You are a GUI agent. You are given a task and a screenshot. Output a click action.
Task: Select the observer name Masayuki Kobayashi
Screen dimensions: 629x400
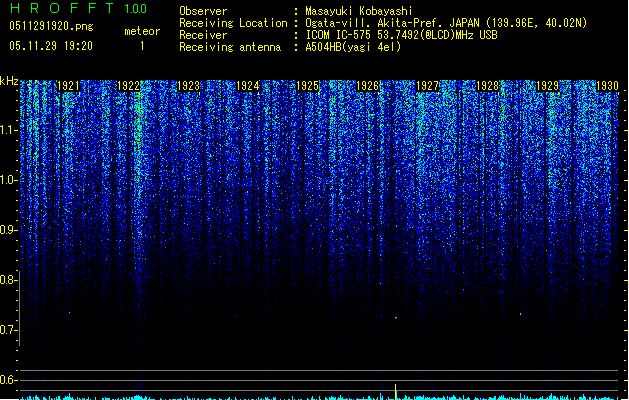[359, 11]
